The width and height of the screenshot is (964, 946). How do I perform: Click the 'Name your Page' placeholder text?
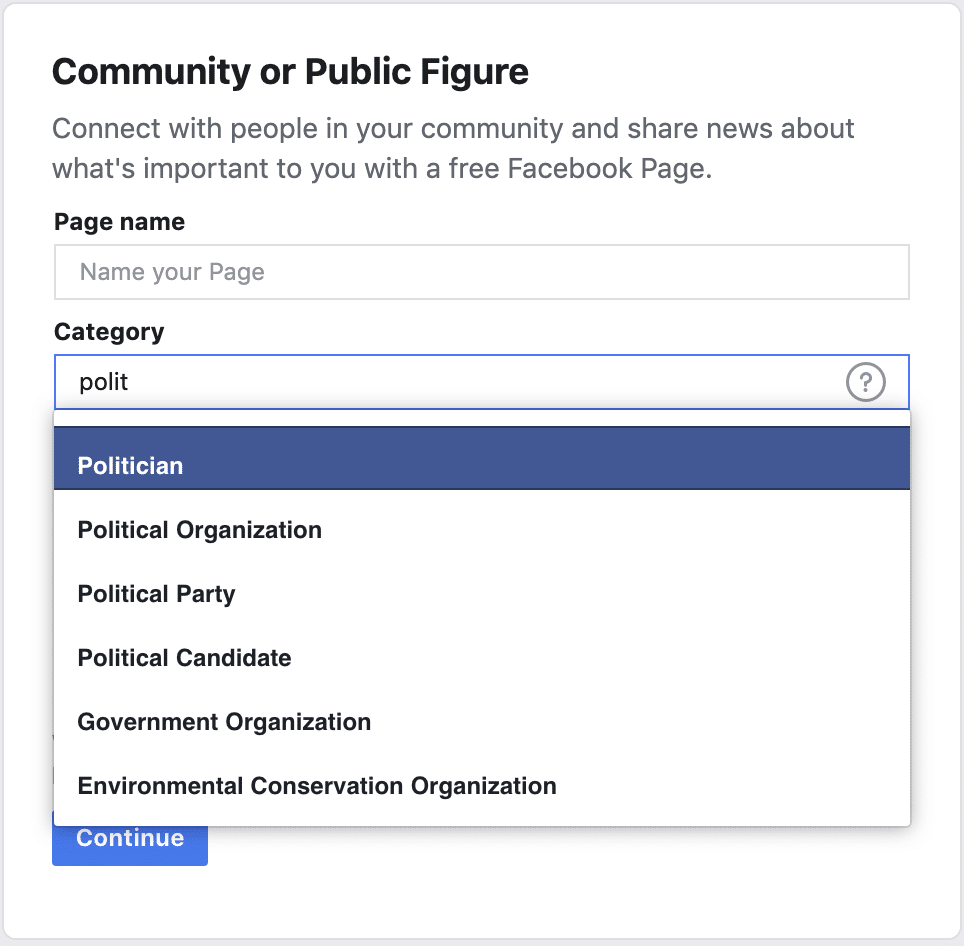tap(172, 272)
